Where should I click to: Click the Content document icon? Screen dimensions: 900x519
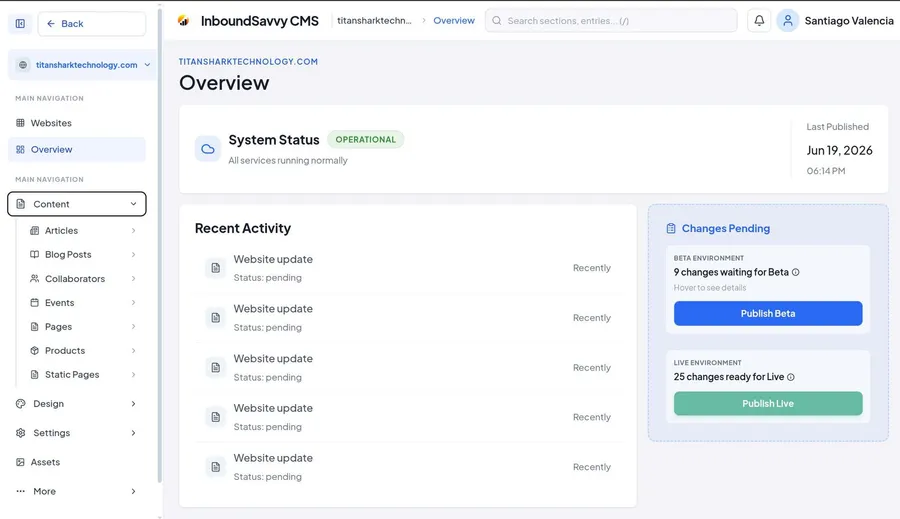click(21, 204)
